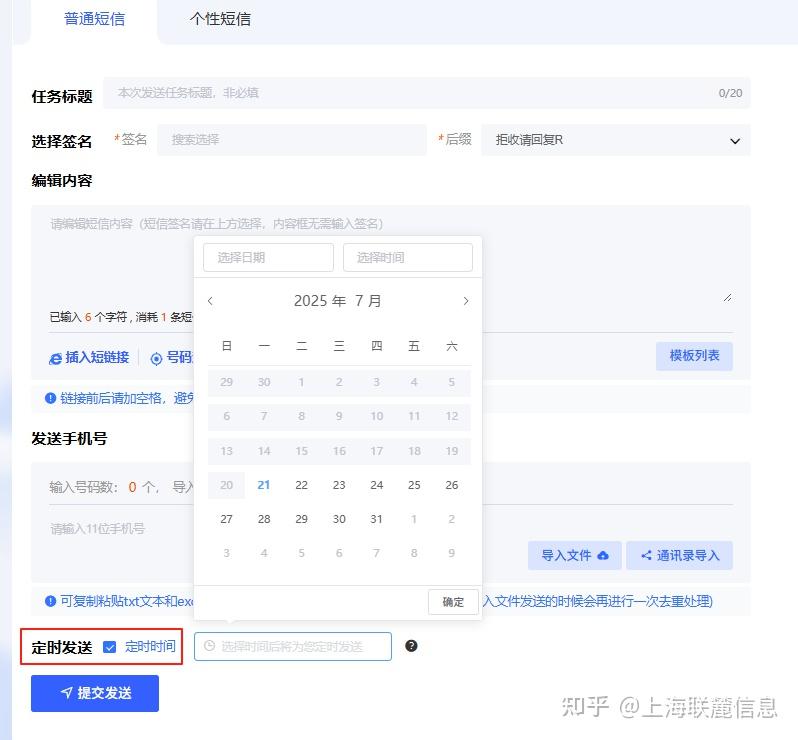Go to previous month in calendar
The width and height of the screenshot is (798, 740).
[x=210, y=301]
